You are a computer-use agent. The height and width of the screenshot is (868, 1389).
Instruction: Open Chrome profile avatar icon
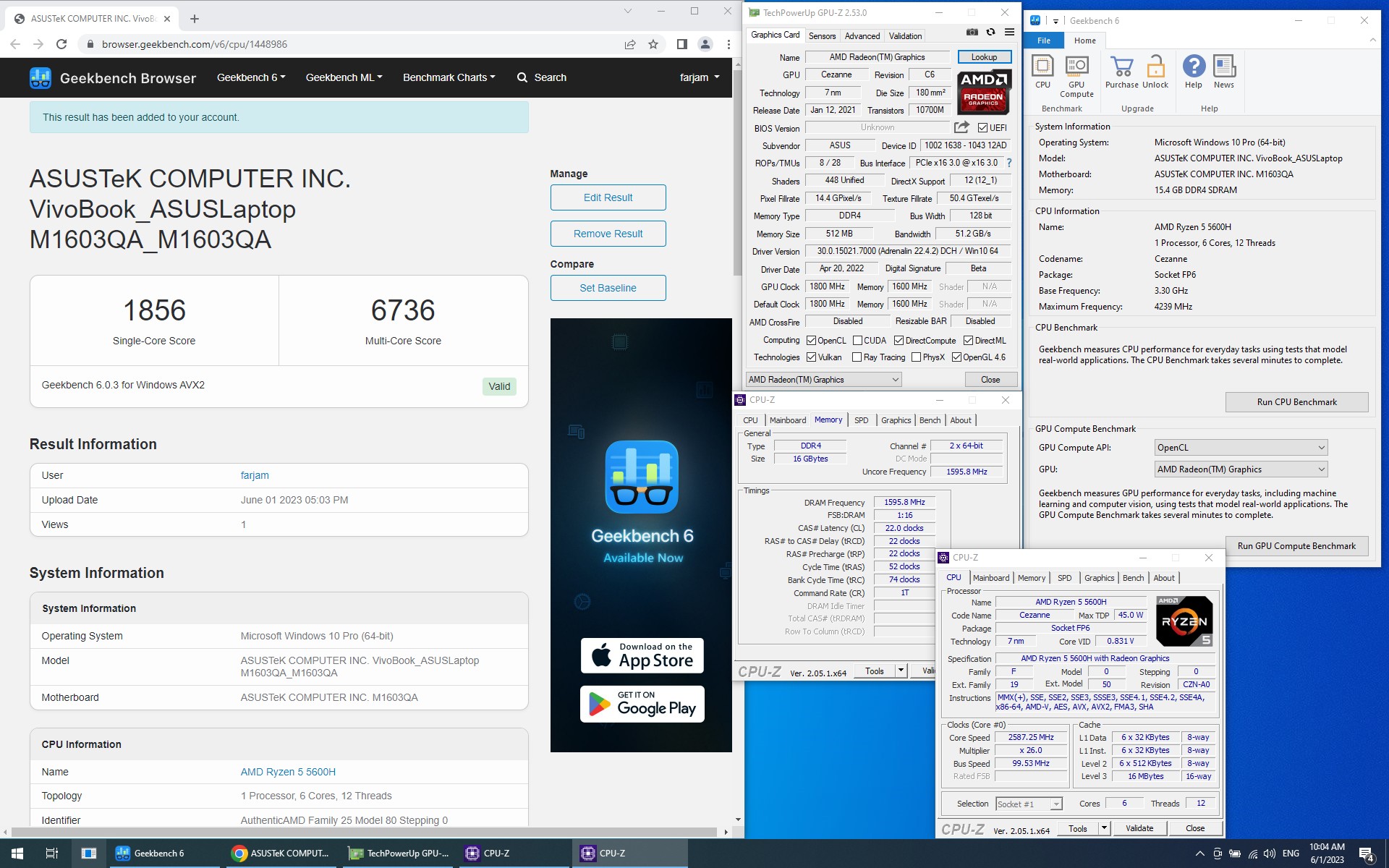[x=705, y=44]
